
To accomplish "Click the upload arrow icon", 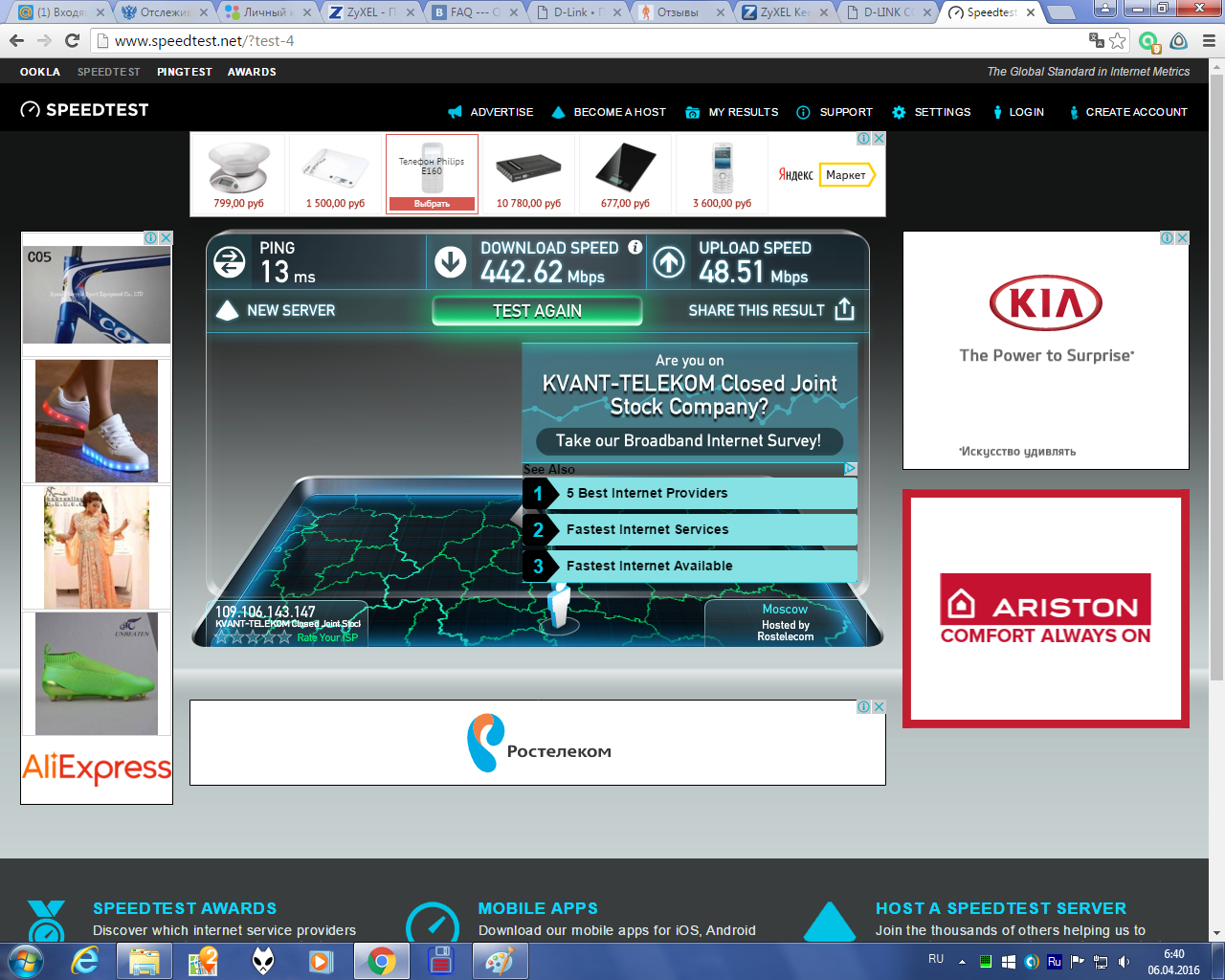I will (669, 262).
